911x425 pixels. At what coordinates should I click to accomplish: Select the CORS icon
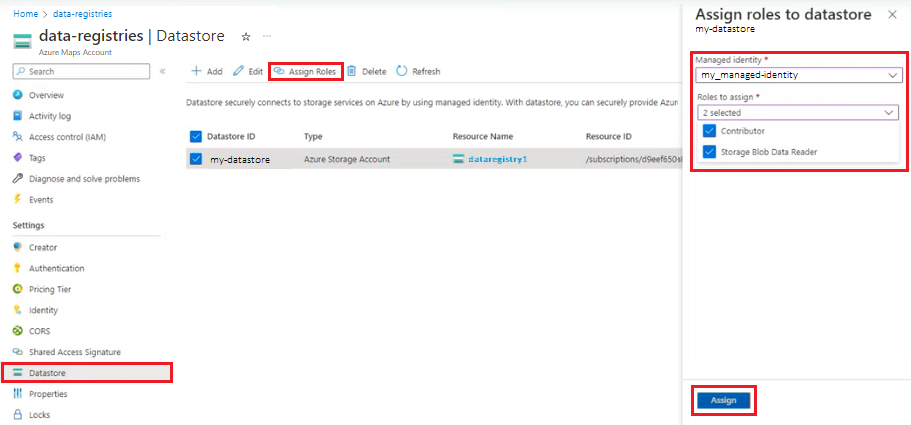coord(17,331)
